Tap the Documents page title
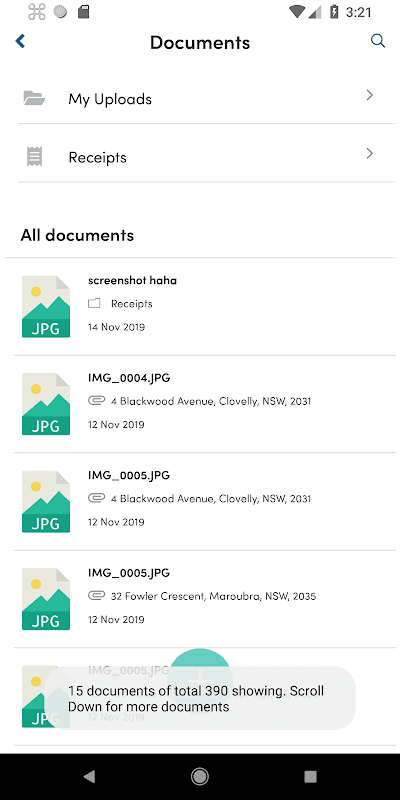 (x=200, y=42)
